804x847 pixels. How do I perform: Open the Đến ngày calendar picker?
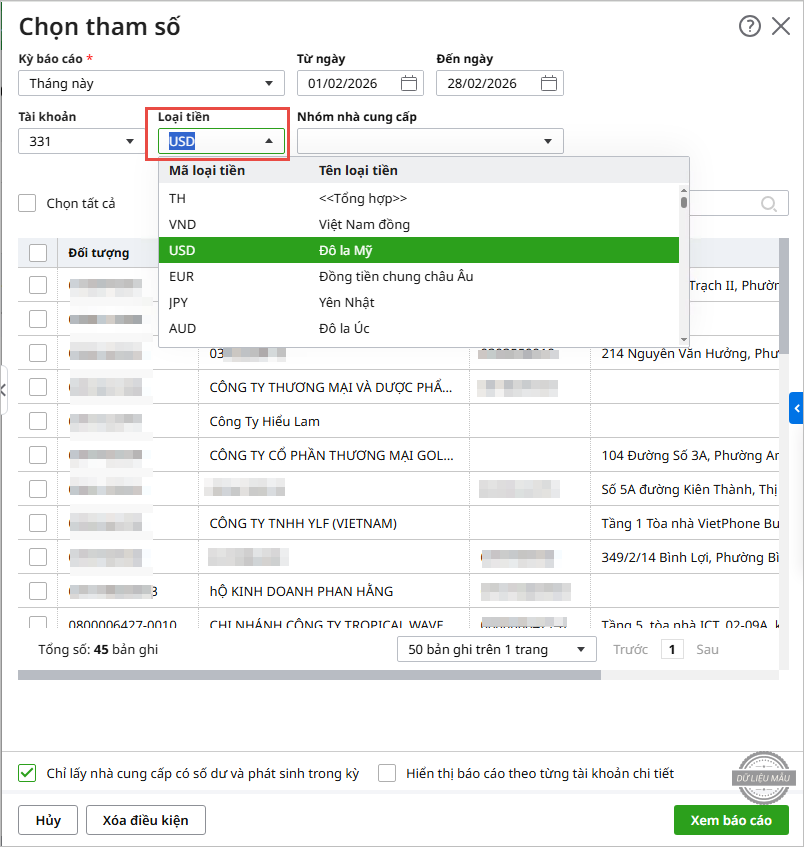pos(549,84)
